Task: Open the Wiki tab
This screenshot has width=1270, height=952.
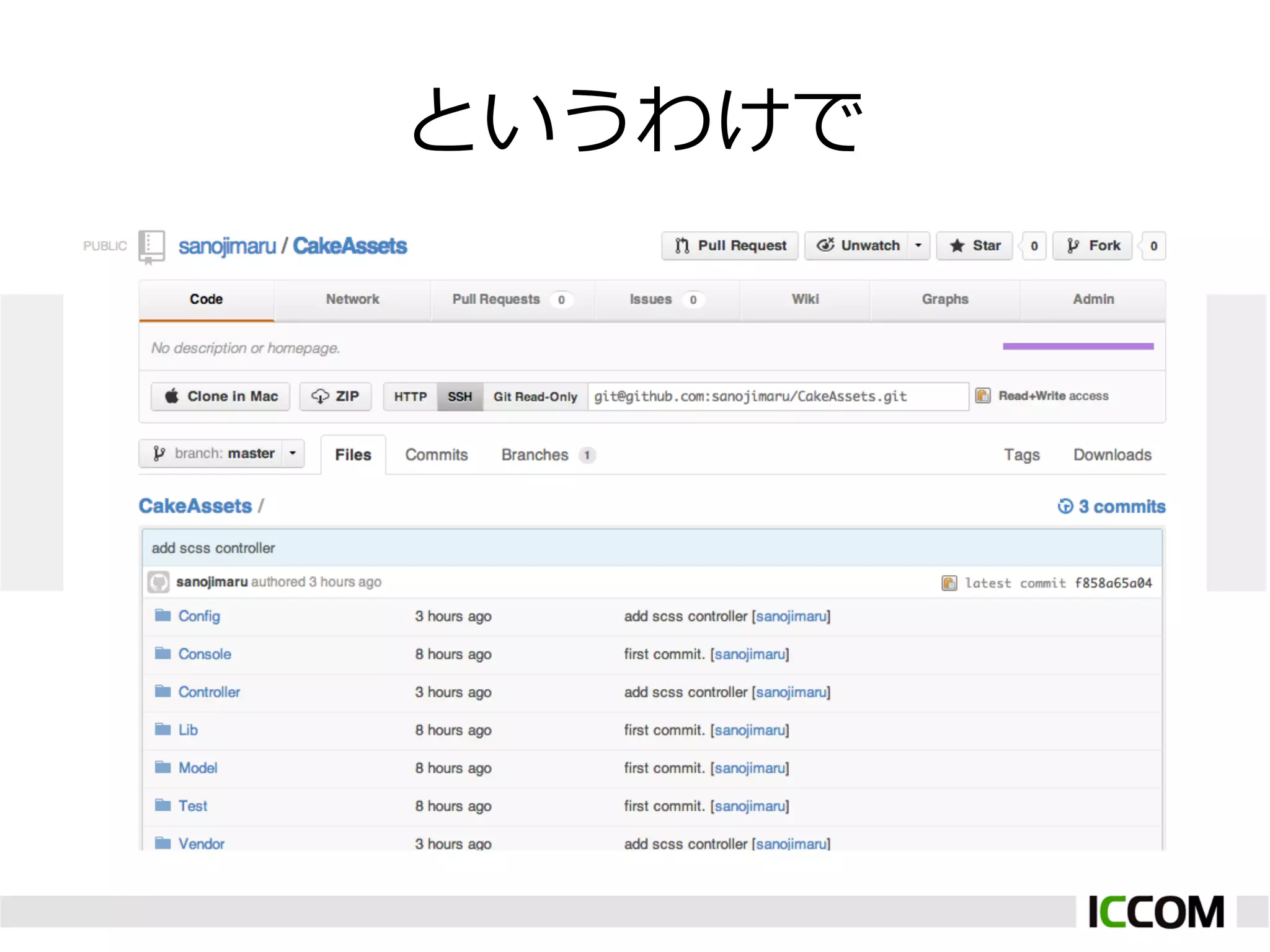Action: click(805, 299)
